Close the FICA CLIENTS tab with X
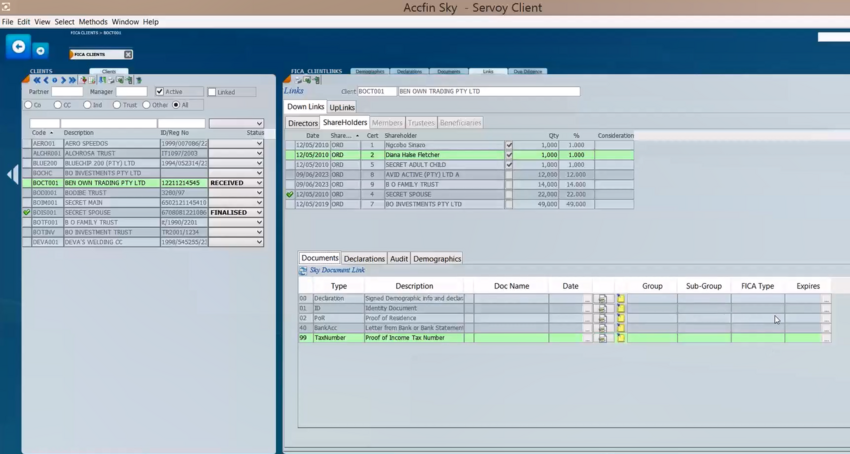The width and height of the screenshot is (850, 454). pos(128,54)
